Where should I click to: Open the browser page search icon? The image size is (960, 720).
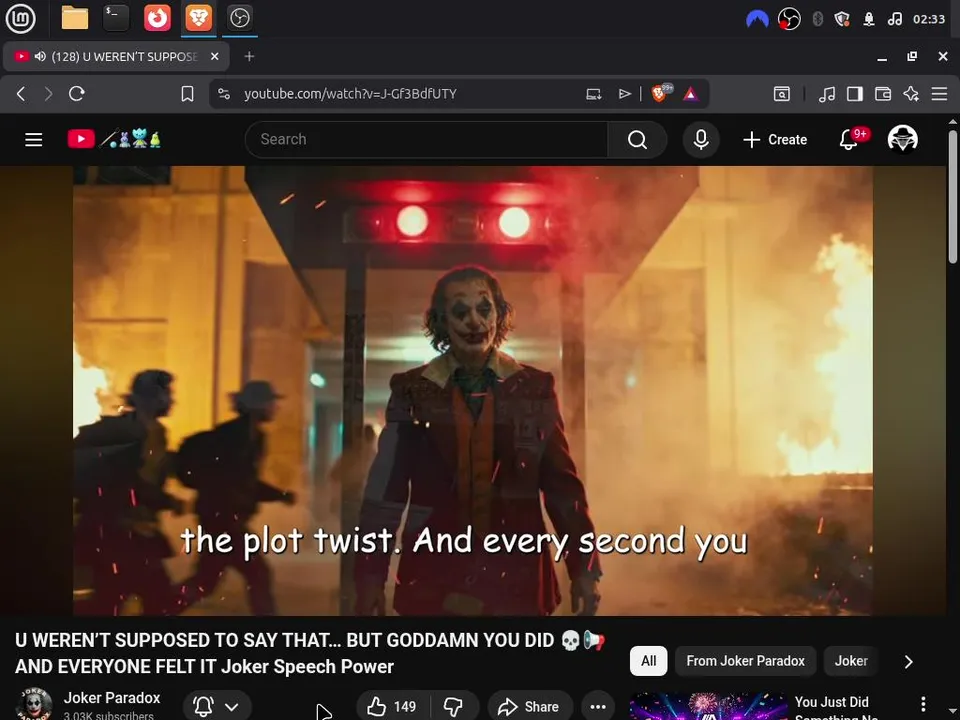[781, 94]
